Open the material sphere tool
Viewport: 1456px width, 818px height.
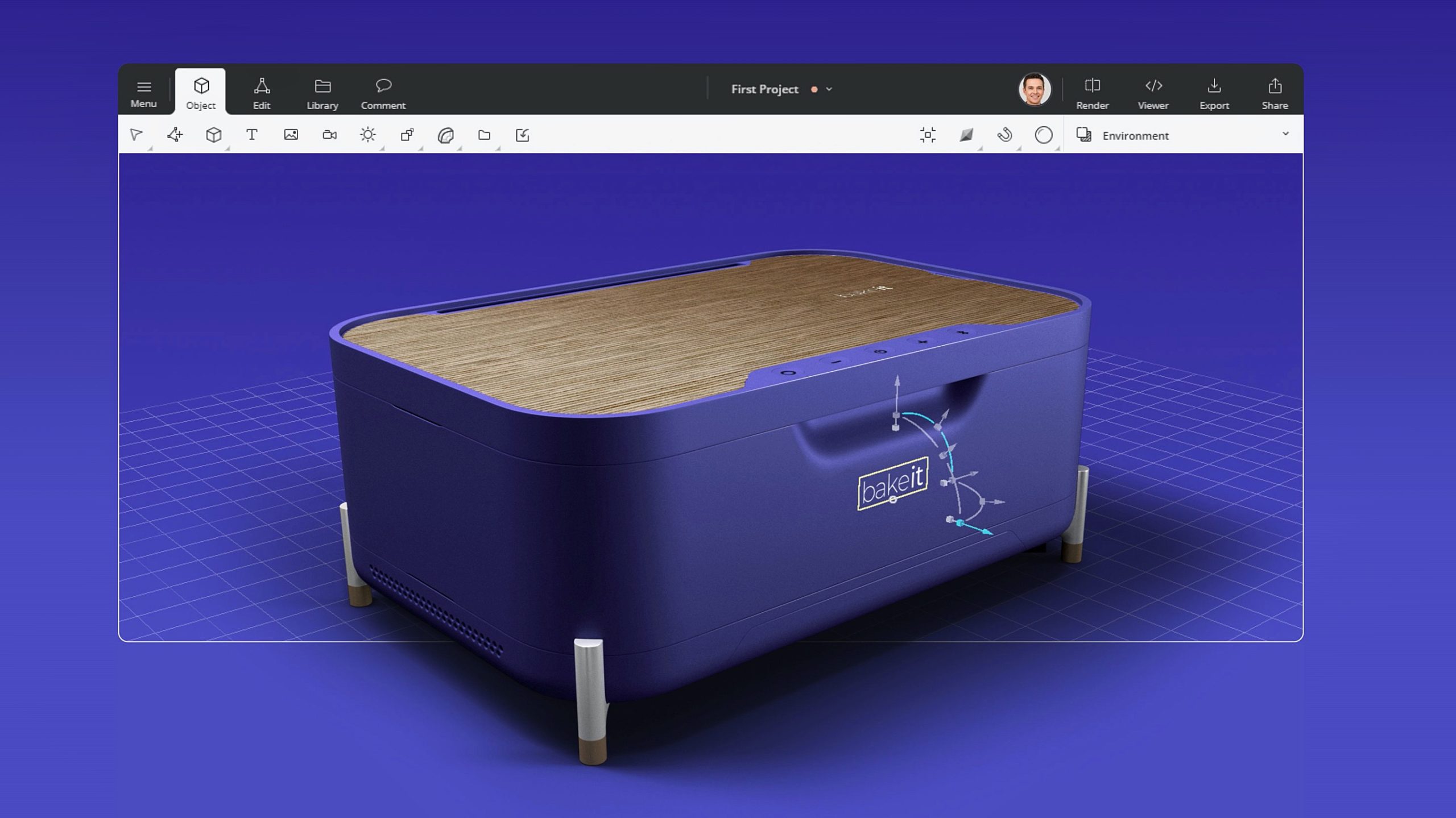445,135
